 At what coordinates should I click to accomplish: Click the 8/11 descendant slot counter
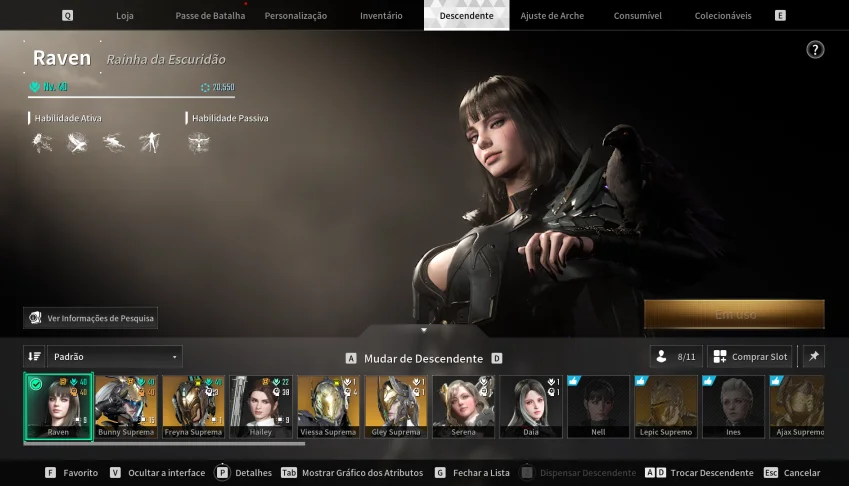click(x=676, y=357)
